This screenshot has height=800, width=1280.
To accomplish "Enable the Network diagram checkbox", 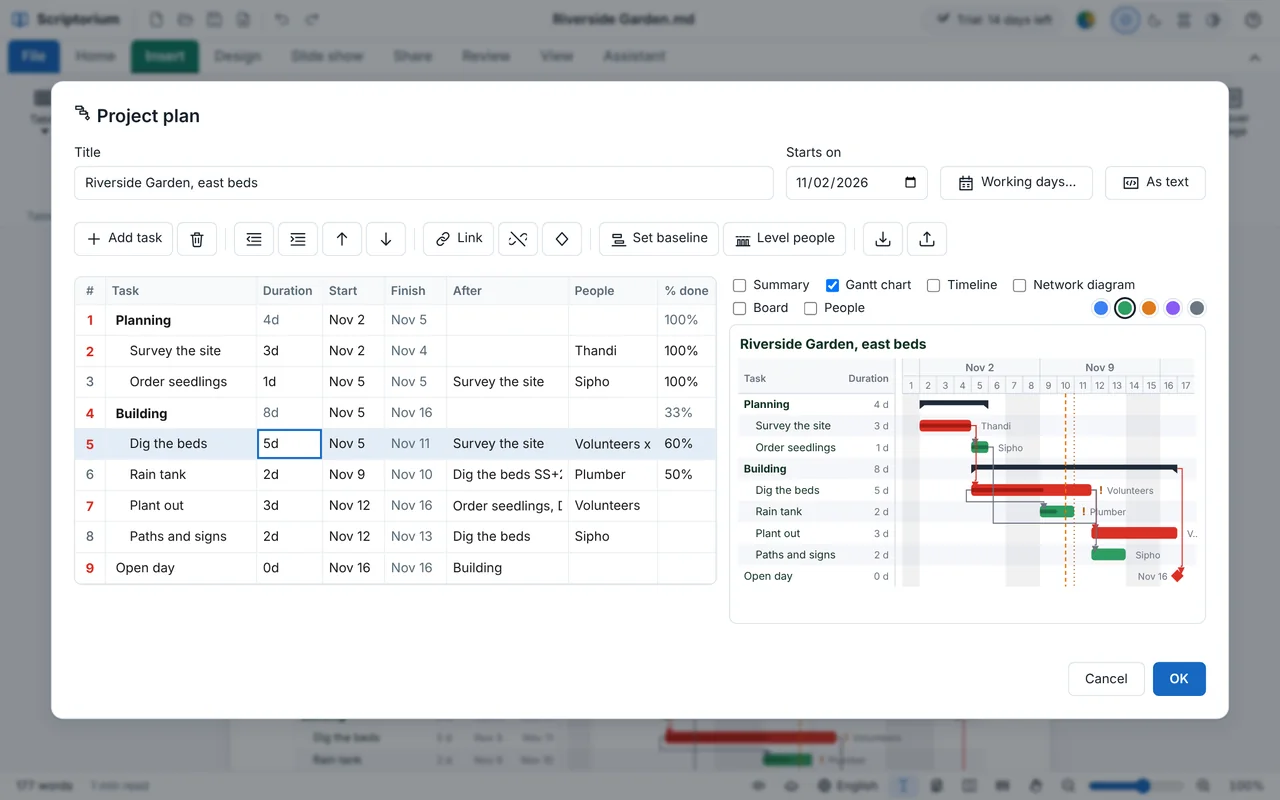I will (1020, 285).
